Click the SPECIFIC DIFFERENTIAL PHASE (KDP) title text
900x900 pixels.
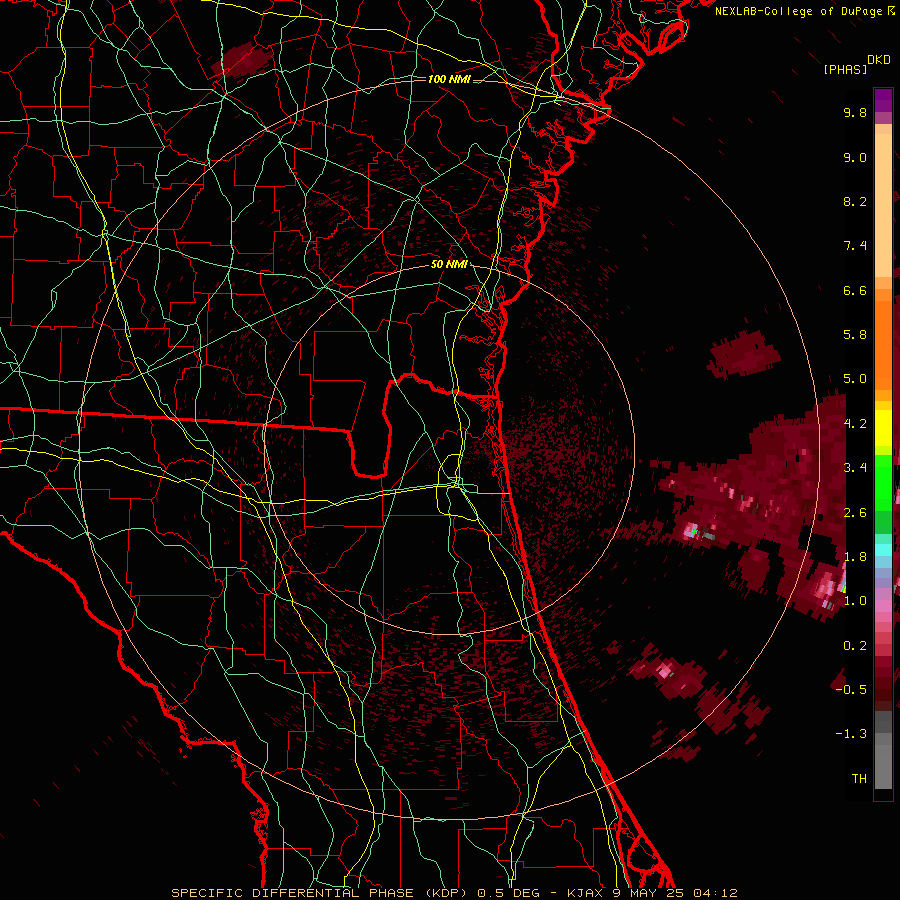click(319, 893)
